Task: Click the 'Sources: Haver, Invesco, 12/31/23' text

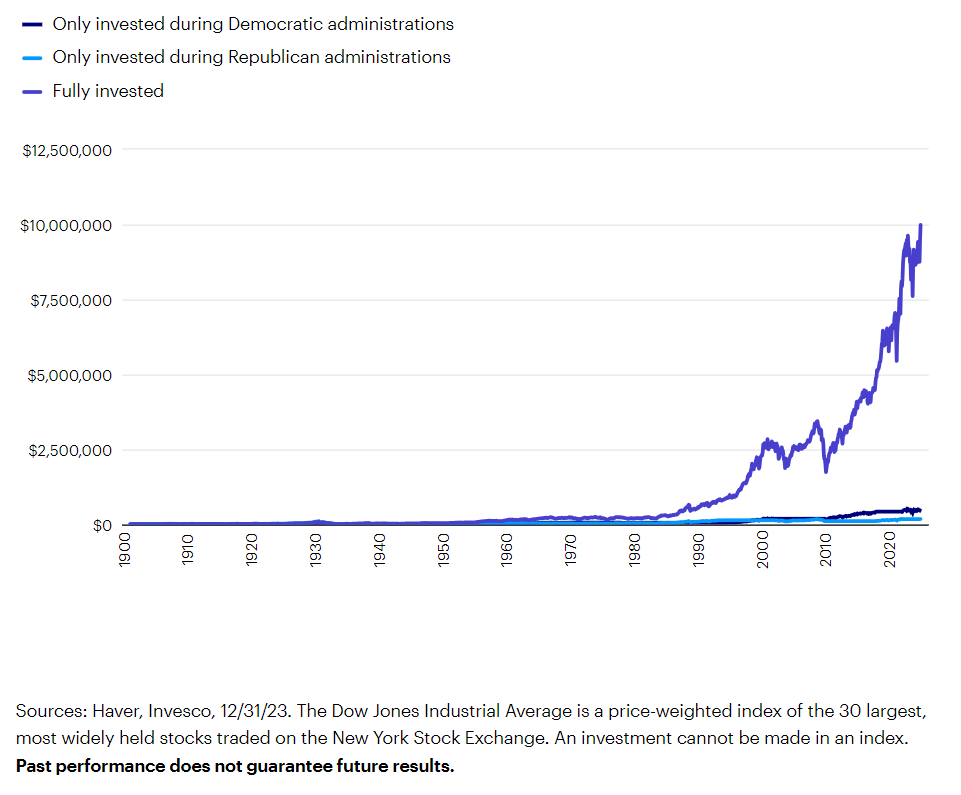Action: point(152,711)
